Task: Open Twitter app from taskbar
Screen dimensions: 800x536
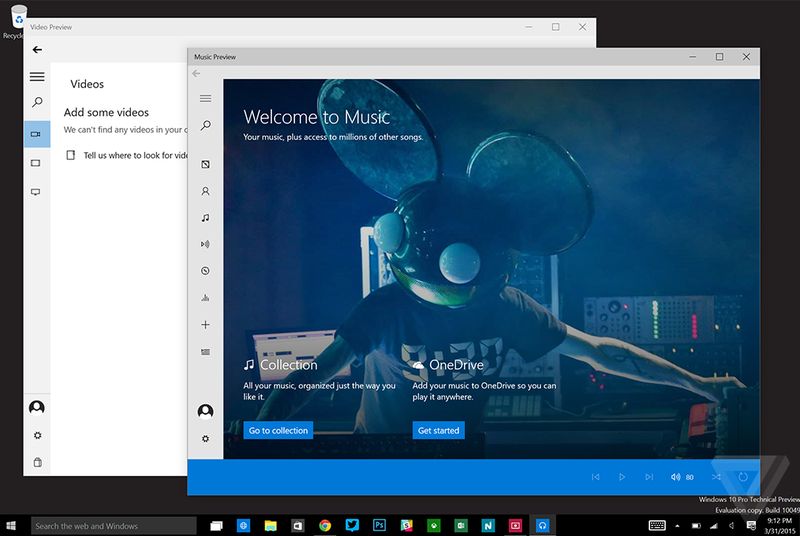Action: pos(352,525)
